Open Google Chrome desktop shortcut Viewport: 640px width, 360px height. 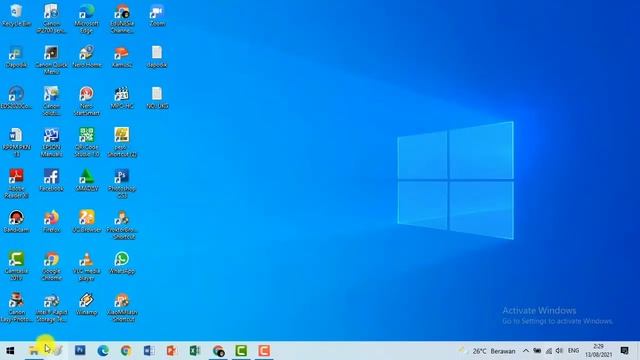[x=51, y=266]
